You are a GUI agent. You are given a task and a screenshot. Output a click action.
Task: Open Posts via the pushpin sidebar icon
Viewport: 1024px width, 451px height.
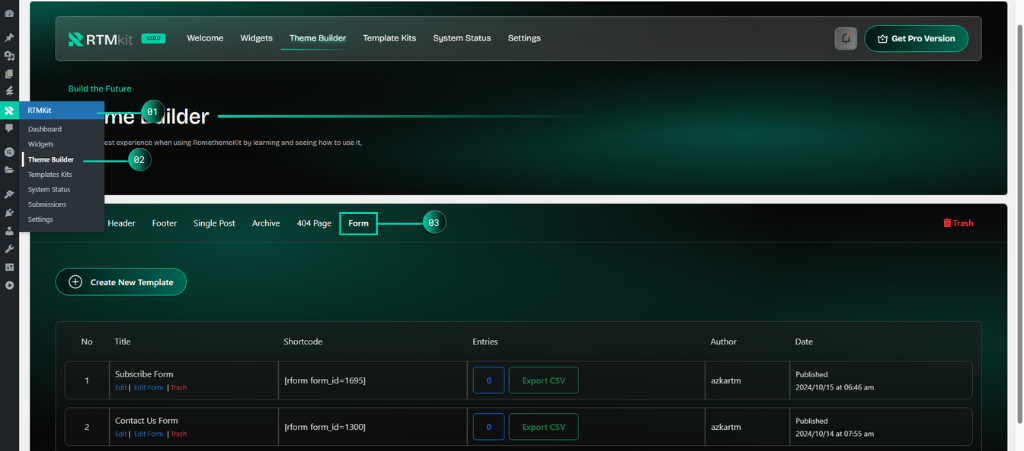pos(9,39)
